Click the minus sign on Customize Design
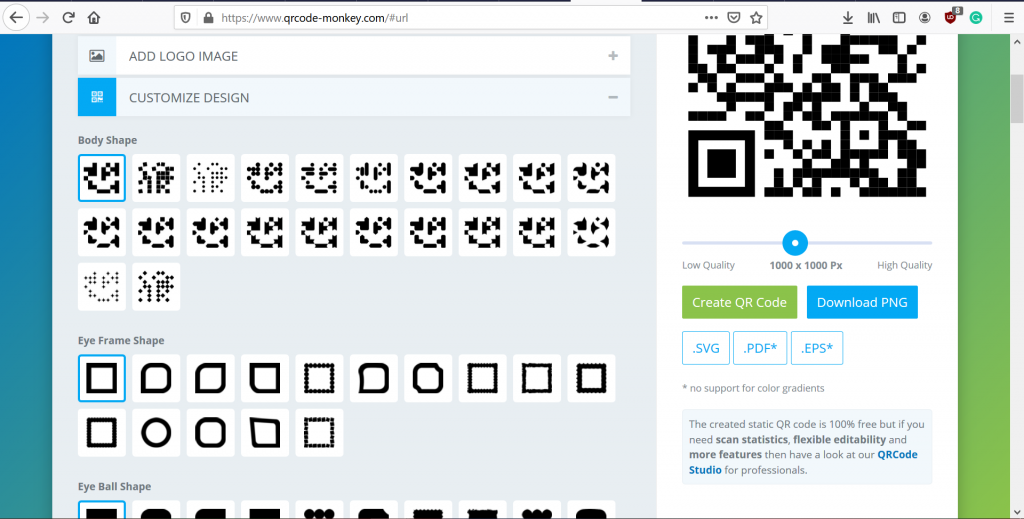 [x=613, y=97]
